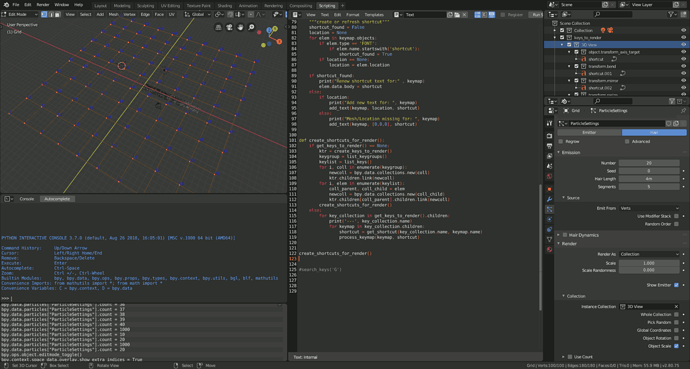This screenshot has width=690, height=369.
Task: Clear the Instance Collection X button
Action: click(676, 307)
